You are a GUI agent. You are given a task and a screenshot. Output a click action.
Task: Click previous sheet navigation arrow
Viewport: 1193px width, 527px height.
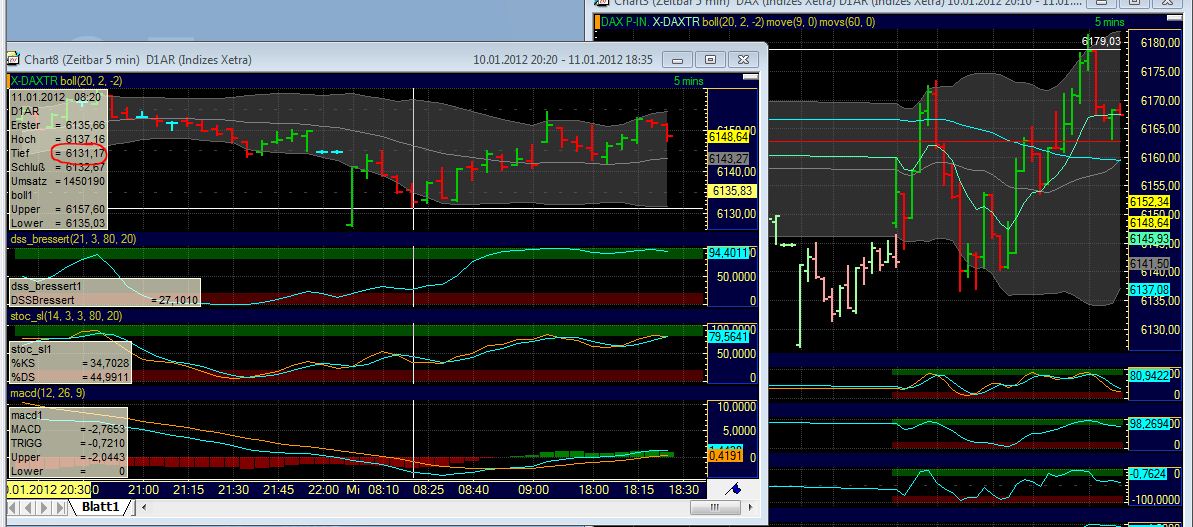tap(27, 508)
